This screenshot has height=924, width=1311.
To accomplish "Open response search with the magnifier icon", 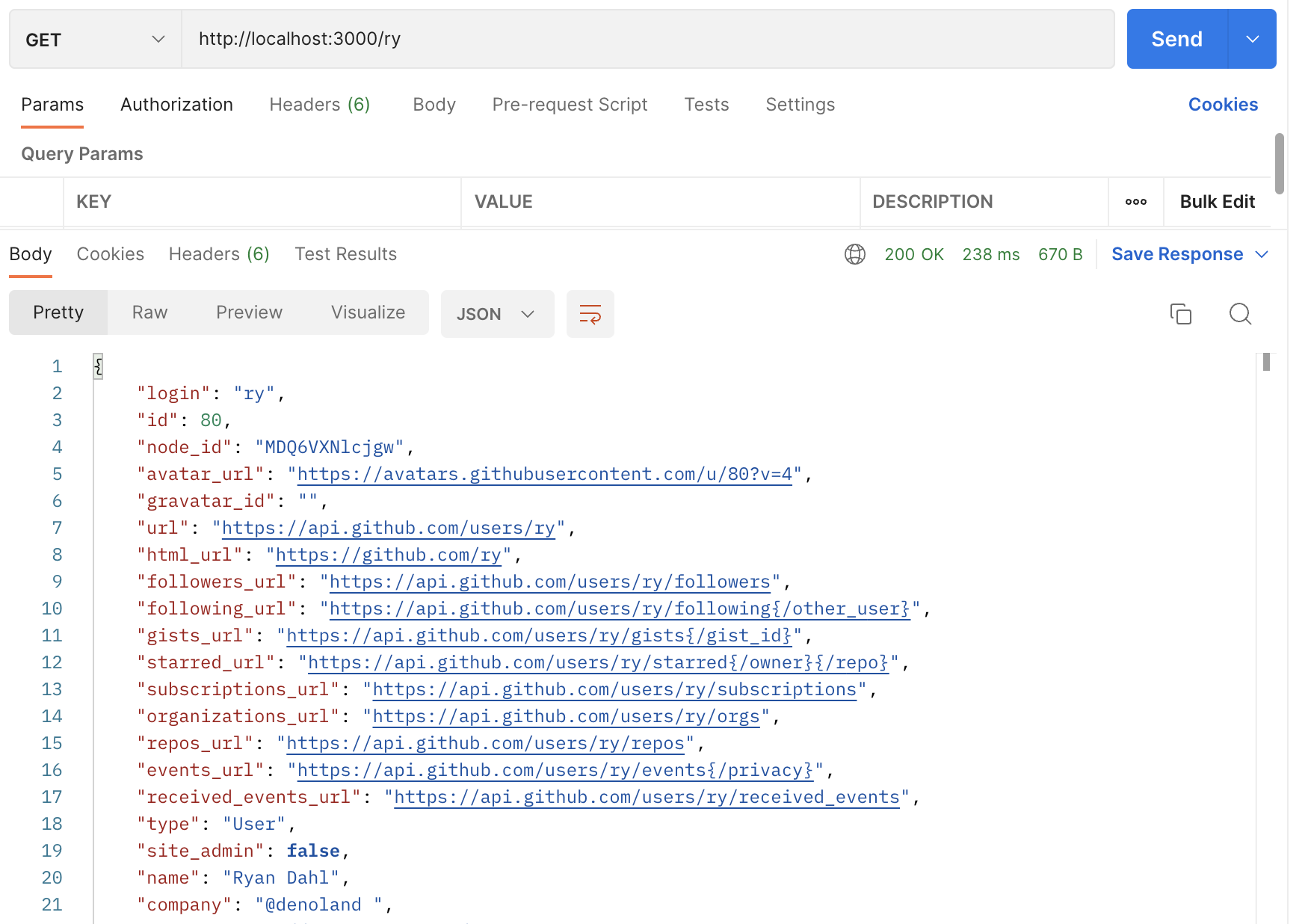I will pos(1239,314).
